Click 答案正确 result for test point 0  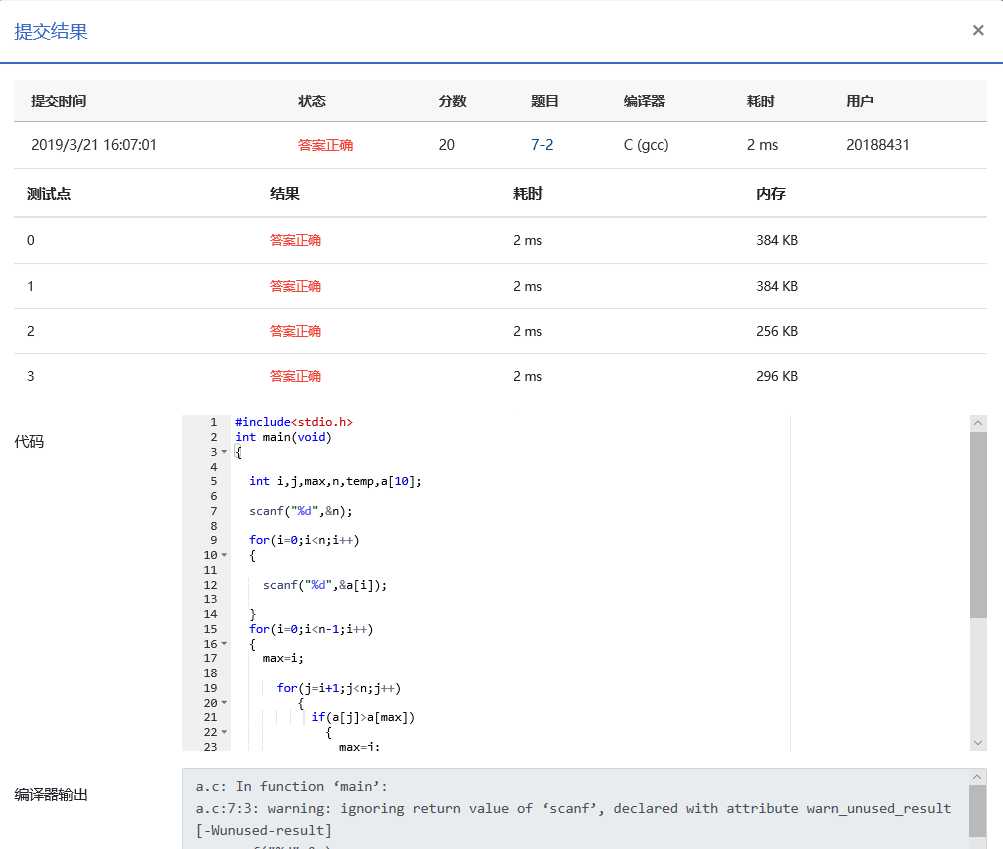[x=295, y=240]
